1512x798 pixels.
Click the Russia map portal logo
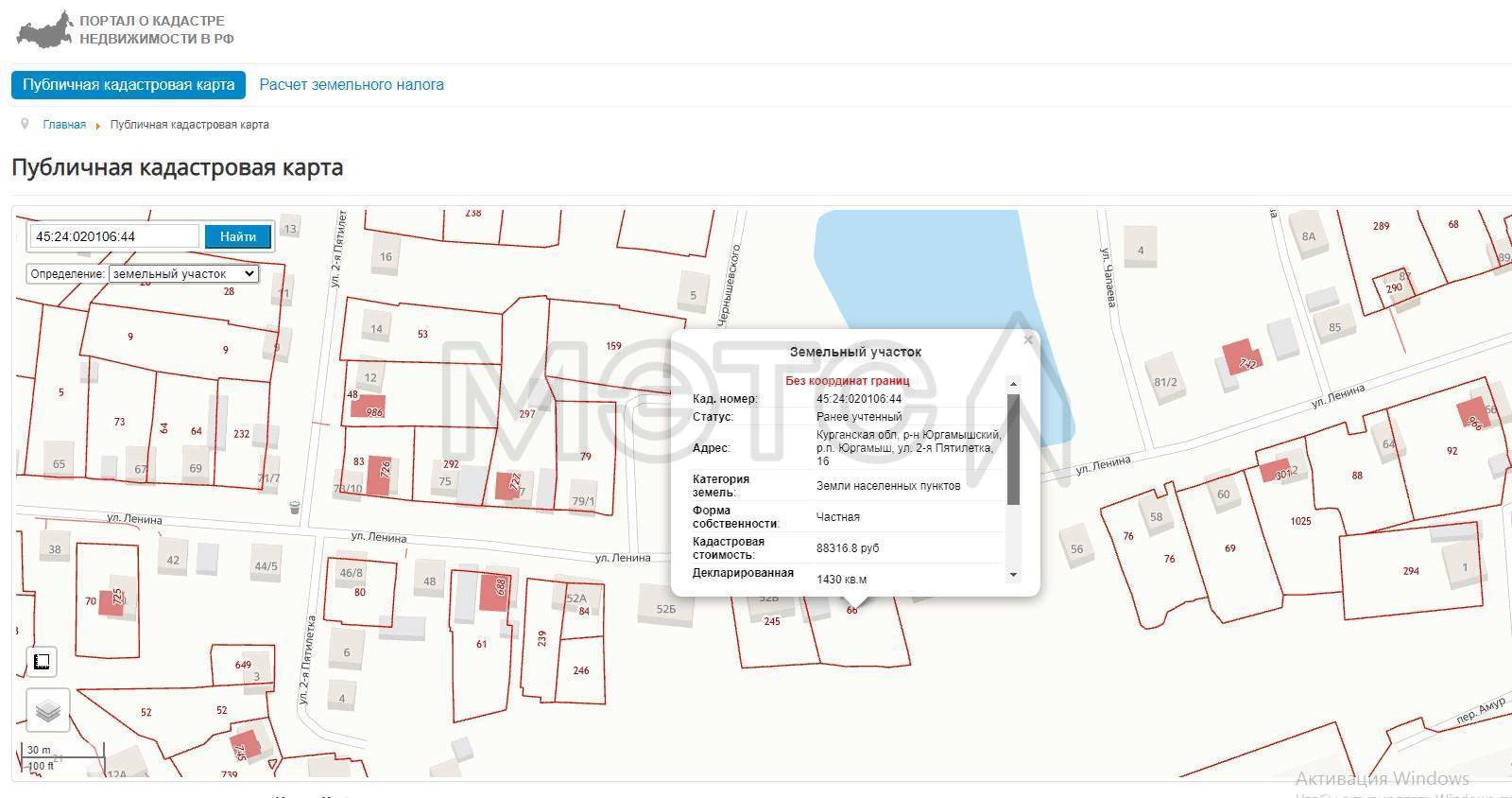pos(44,29)
